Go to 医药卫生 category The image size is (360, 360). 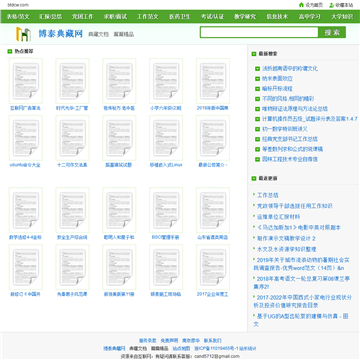coord(180,17)
